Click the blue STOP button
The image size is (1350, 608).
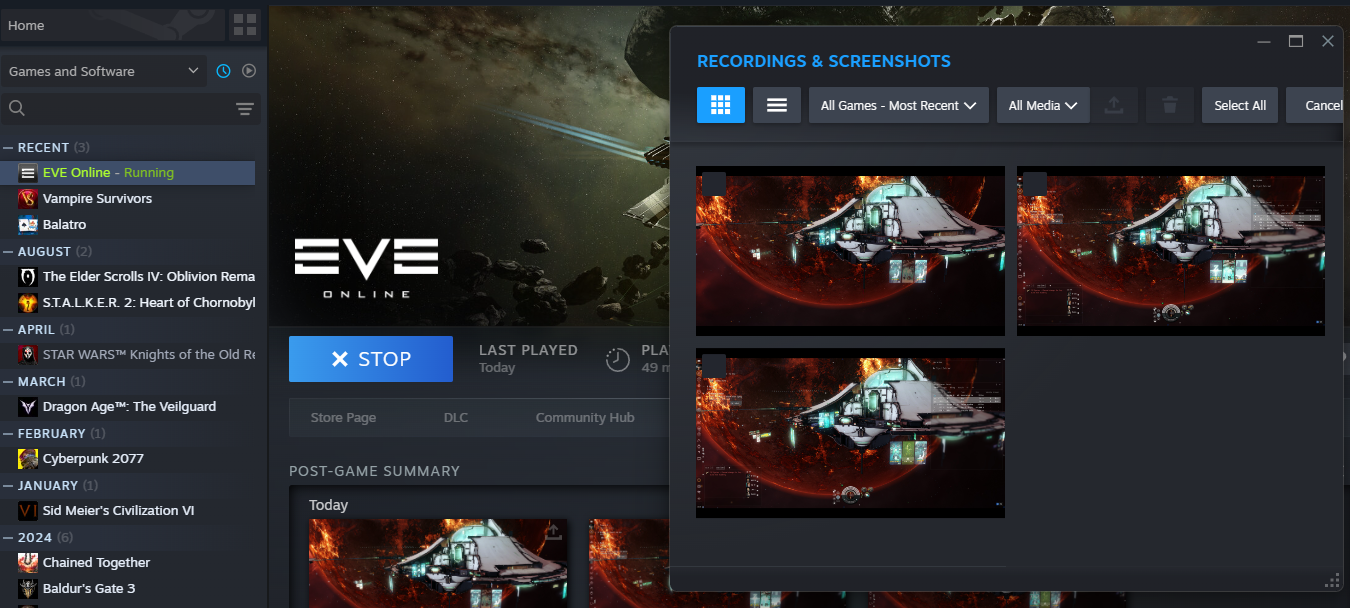[x=371, y=359]
